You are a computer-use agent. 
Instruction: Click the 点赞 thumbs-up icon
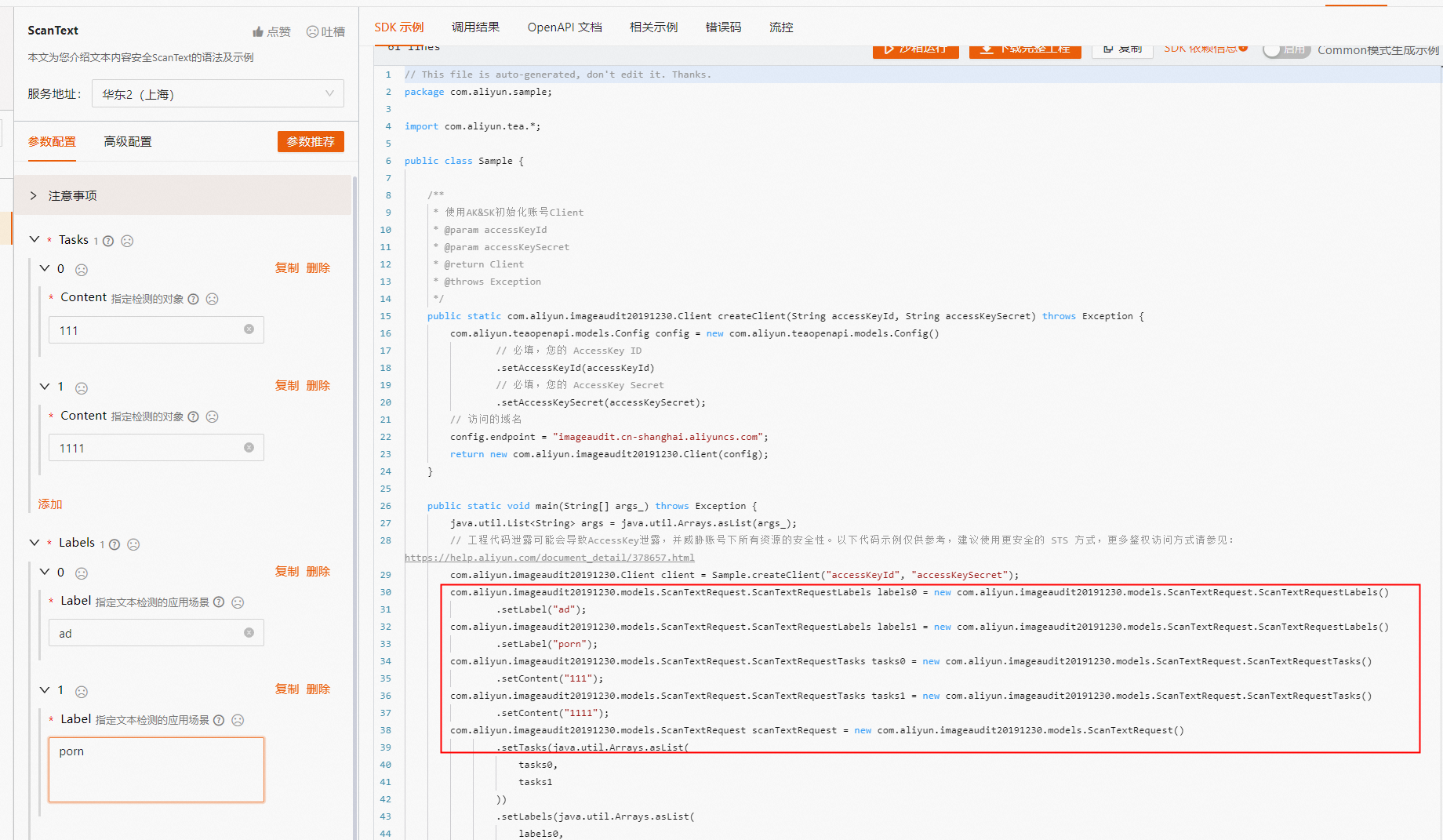(257, 32)
